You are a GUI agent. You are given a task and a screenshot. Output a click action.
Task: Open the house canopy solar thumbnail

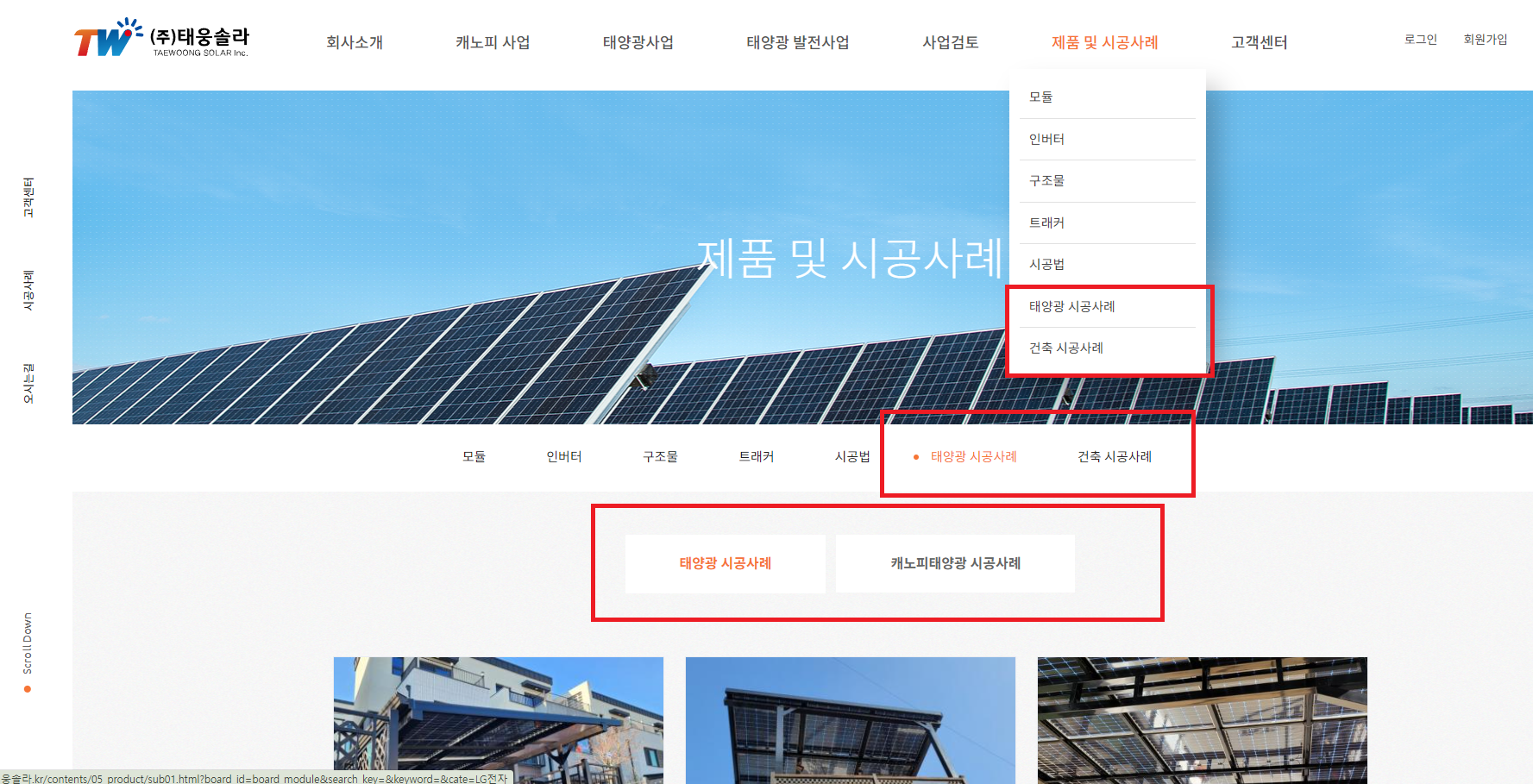point(499,720)
